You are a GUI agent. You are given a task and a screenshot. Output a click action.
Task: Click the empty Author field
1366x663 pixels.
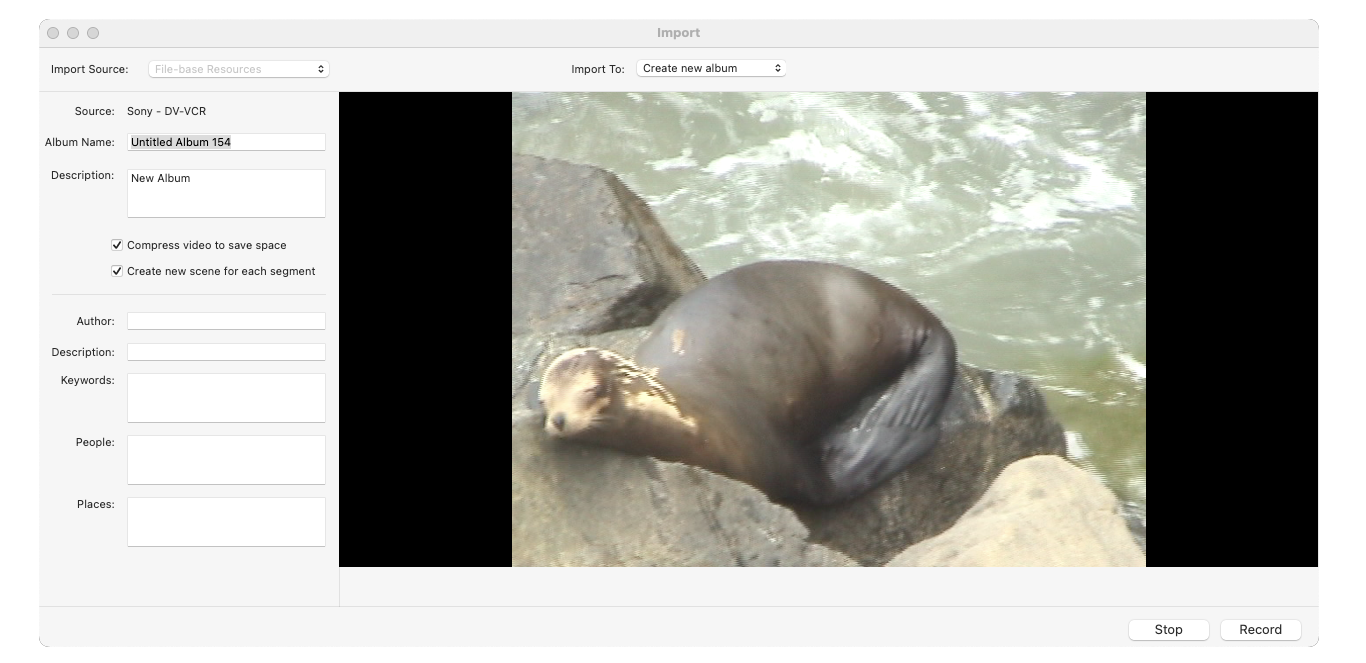225,320
